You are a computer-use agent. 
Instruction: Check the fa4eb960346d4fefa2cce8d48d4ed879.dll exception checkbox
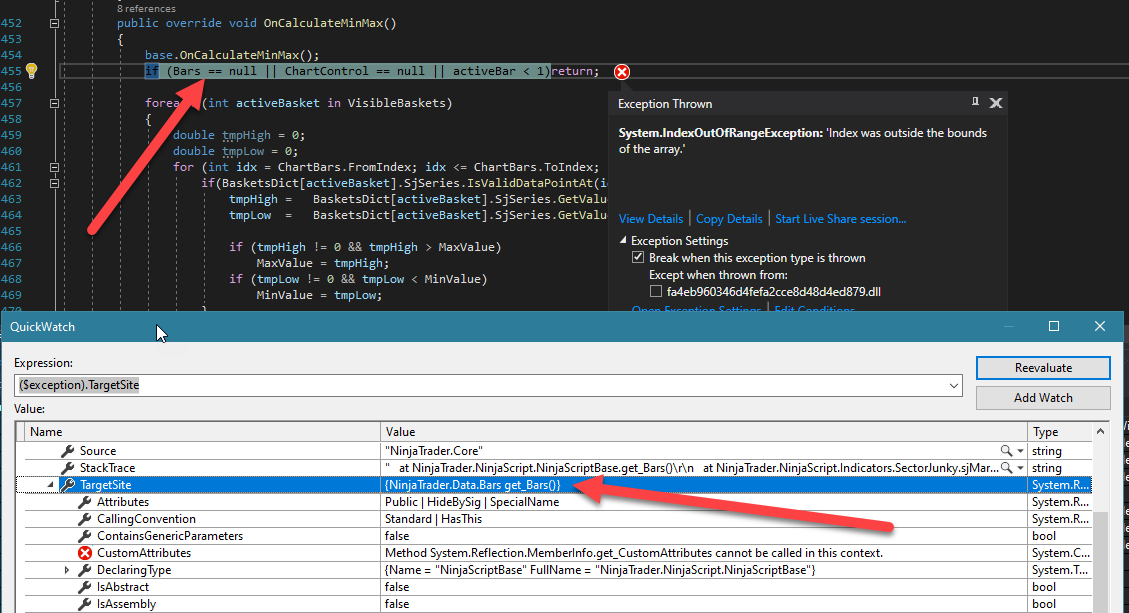pos(656,292)
